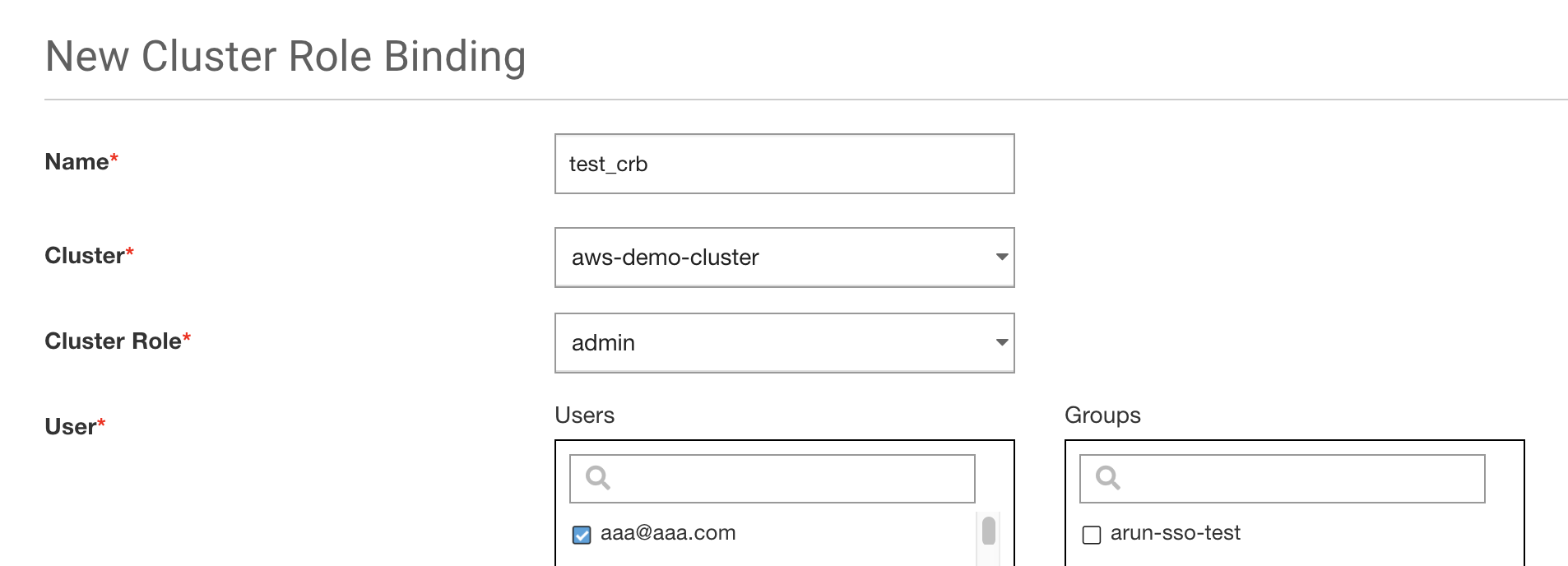This screenshot has width=1568, height=566.
Task: Click the aaa@aaa.com user label
Action: point(668,533)
